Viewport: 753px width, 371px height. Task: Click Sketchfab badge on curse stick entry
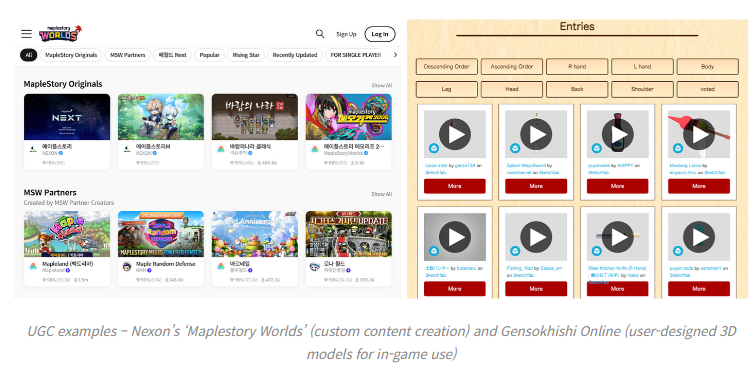point(434,148)
